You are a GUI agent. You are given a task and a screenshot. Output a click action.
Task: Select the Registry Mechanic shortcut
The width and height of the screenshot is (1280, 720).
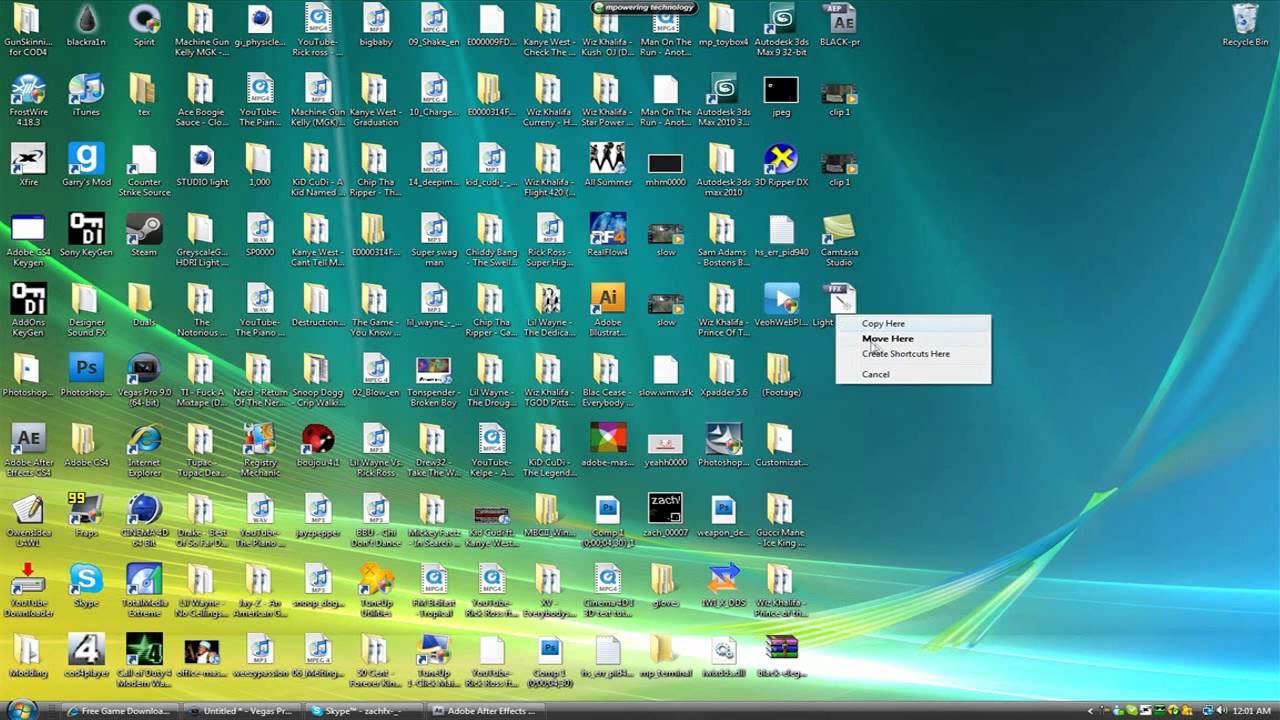tap(260, 450)
